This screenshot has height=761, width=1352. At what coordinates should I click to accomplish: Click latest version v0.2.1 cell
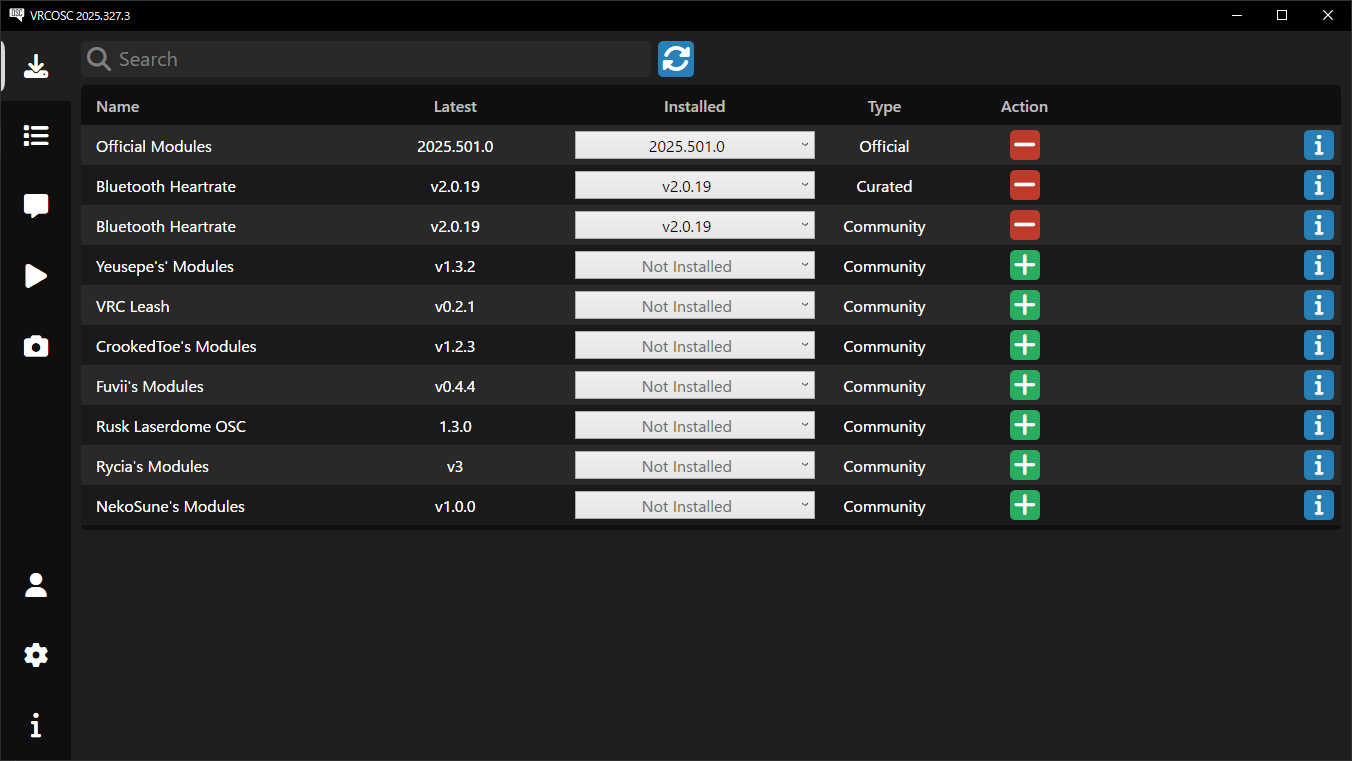pos(455,306)
